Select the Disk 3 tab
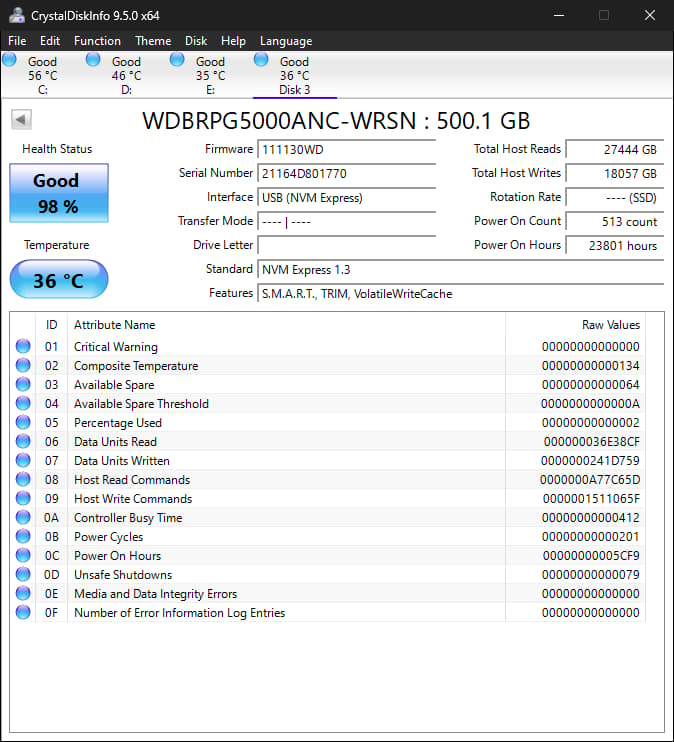674x742 pixels. click(294, 75)
